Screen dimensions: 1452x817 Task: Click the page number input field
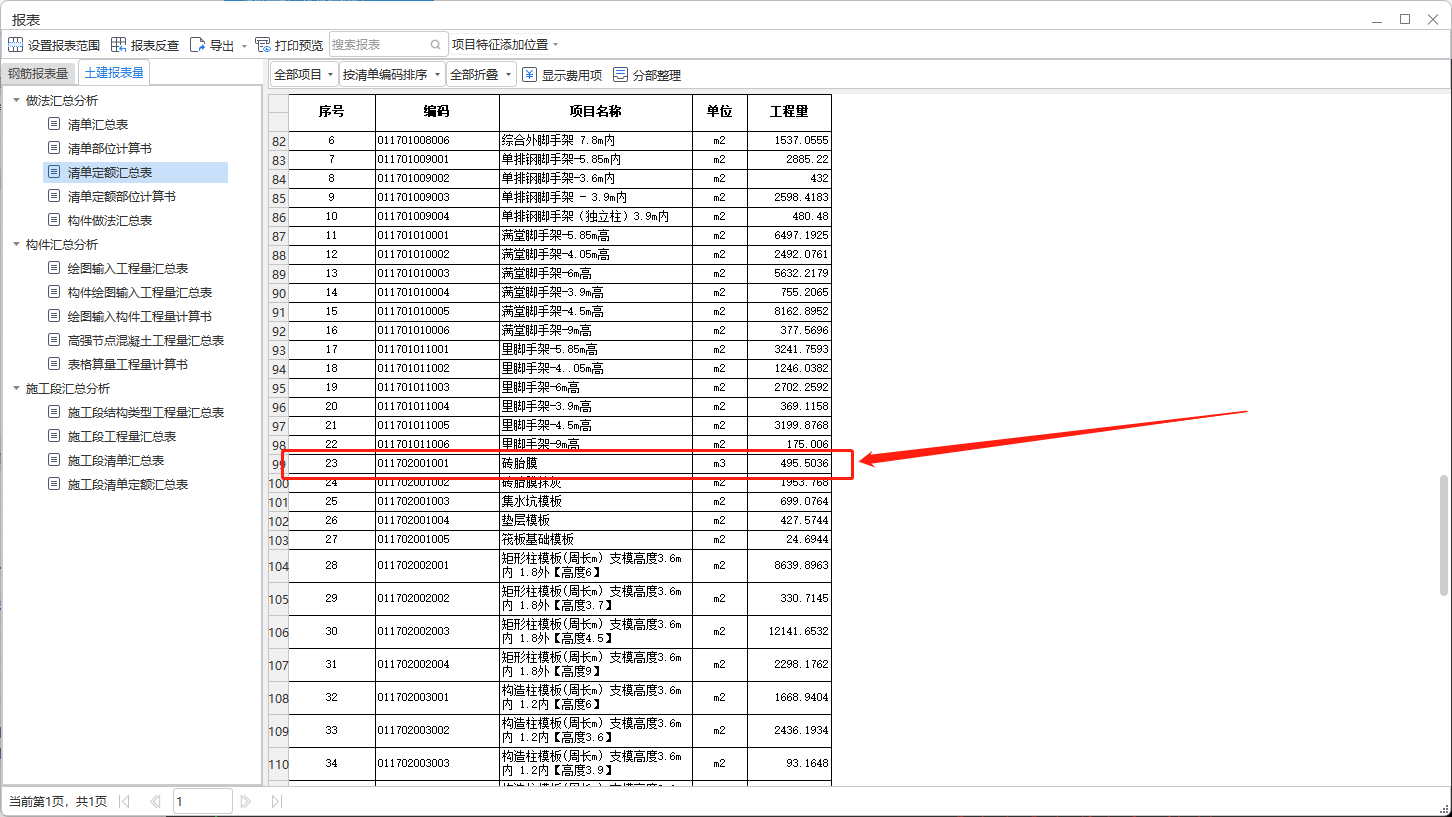(x=203, y=801)
